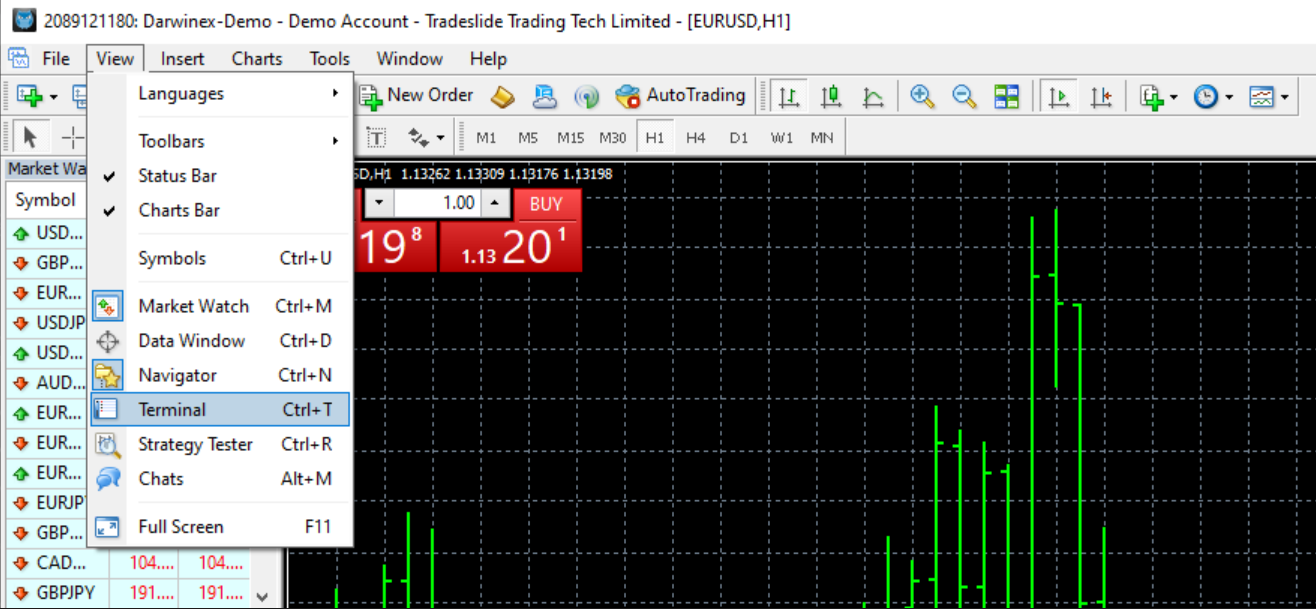Click the 1.13 20 buy price box
This screenshot has height=609, width=1316.
pyautogui.click(x=511, y=246)
